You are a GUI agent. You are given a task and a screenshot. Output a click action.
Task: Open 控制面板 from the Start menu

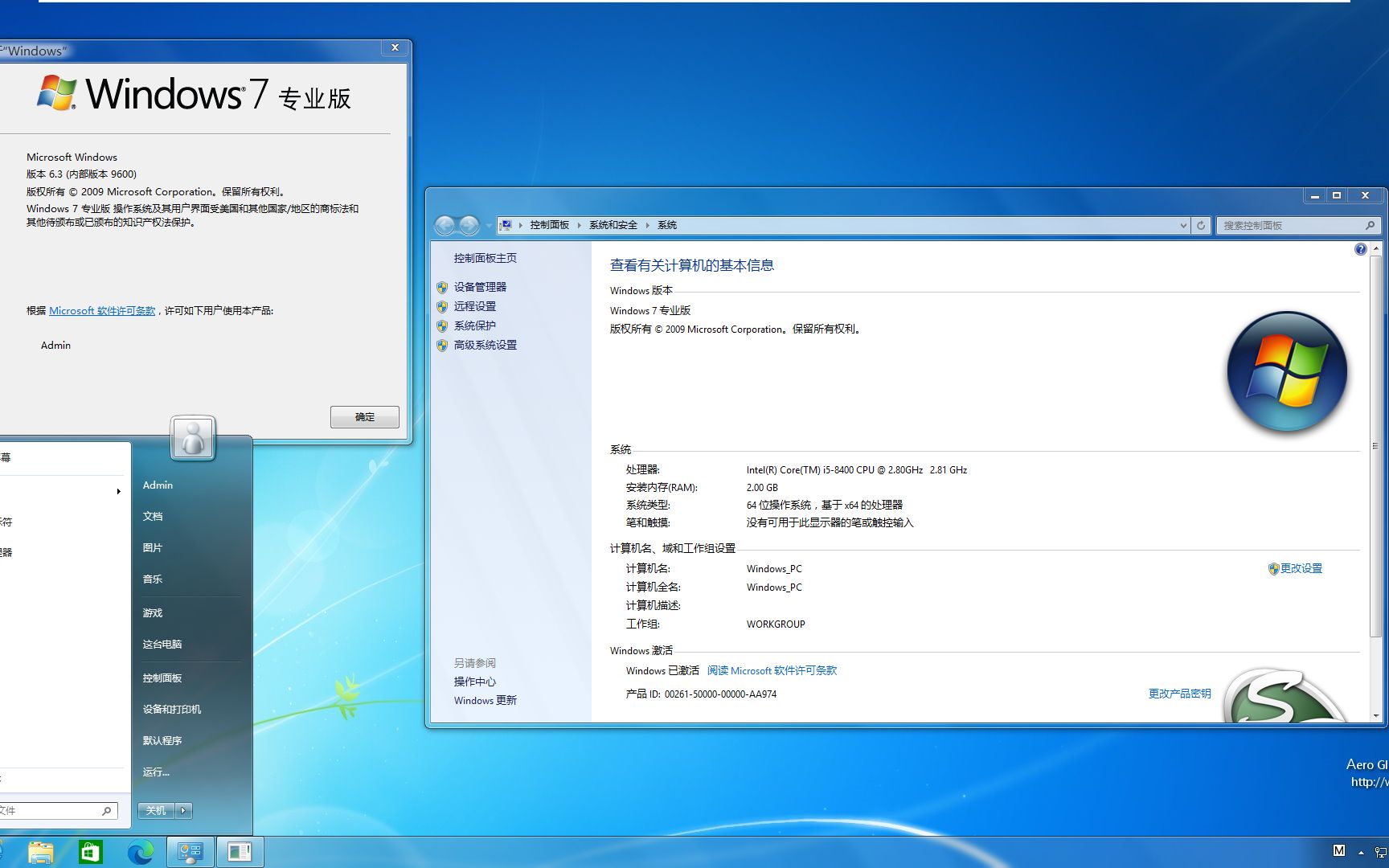pyautogui.click(x=162, y=678)
